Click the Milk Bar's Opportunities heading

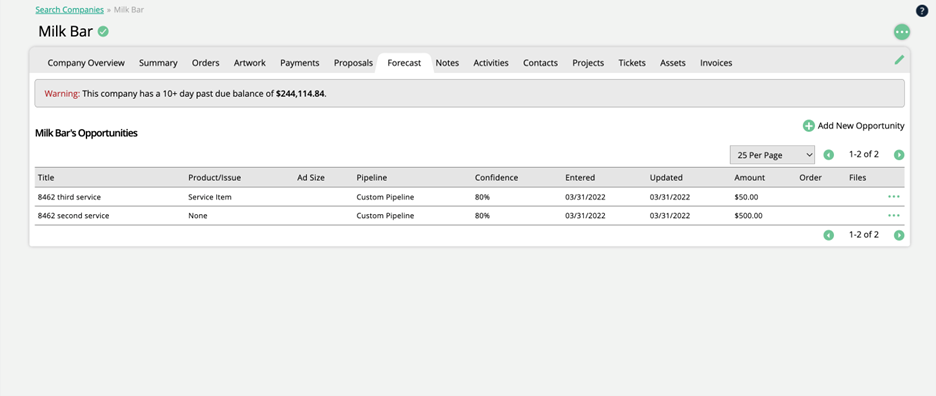coord(87,133)
